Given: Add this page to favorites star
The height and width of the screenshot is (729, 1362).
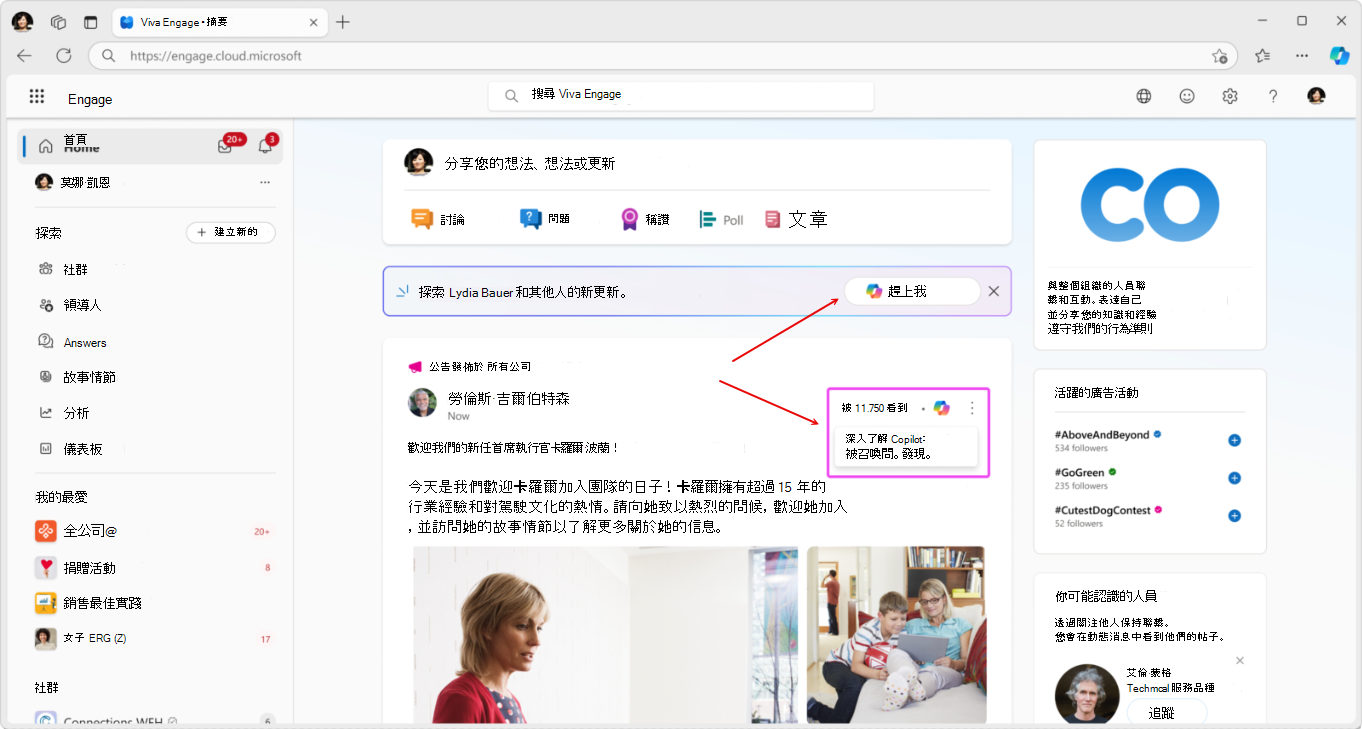Looking at the screenshot, I should coord(1220,56).
